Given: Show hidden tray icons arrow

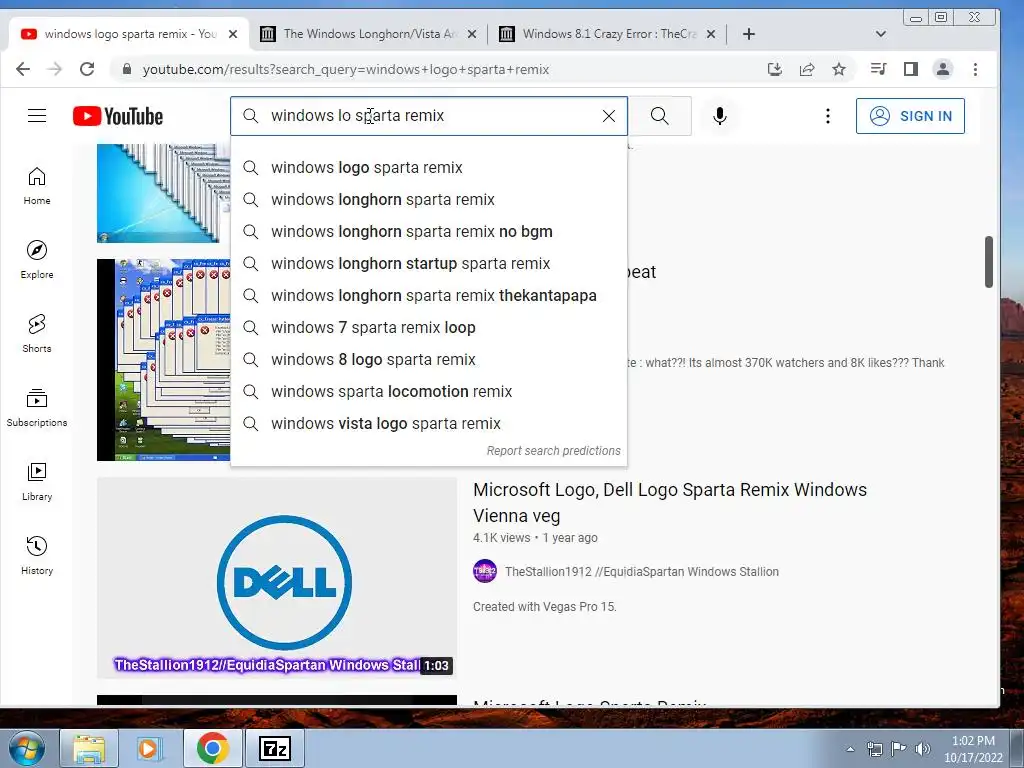Looking at the screenshot, I should [x=850, y=749].
